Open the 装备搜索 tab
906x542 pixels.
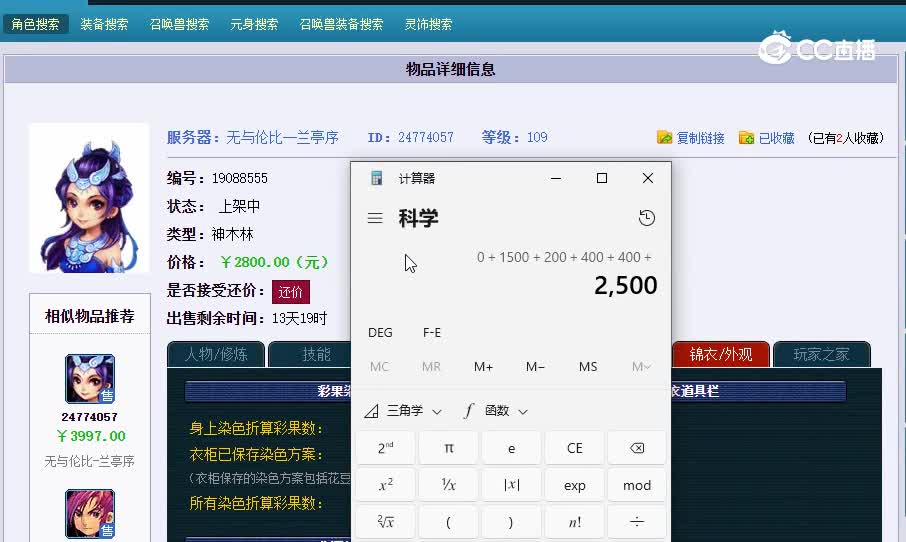coord(104,24)
